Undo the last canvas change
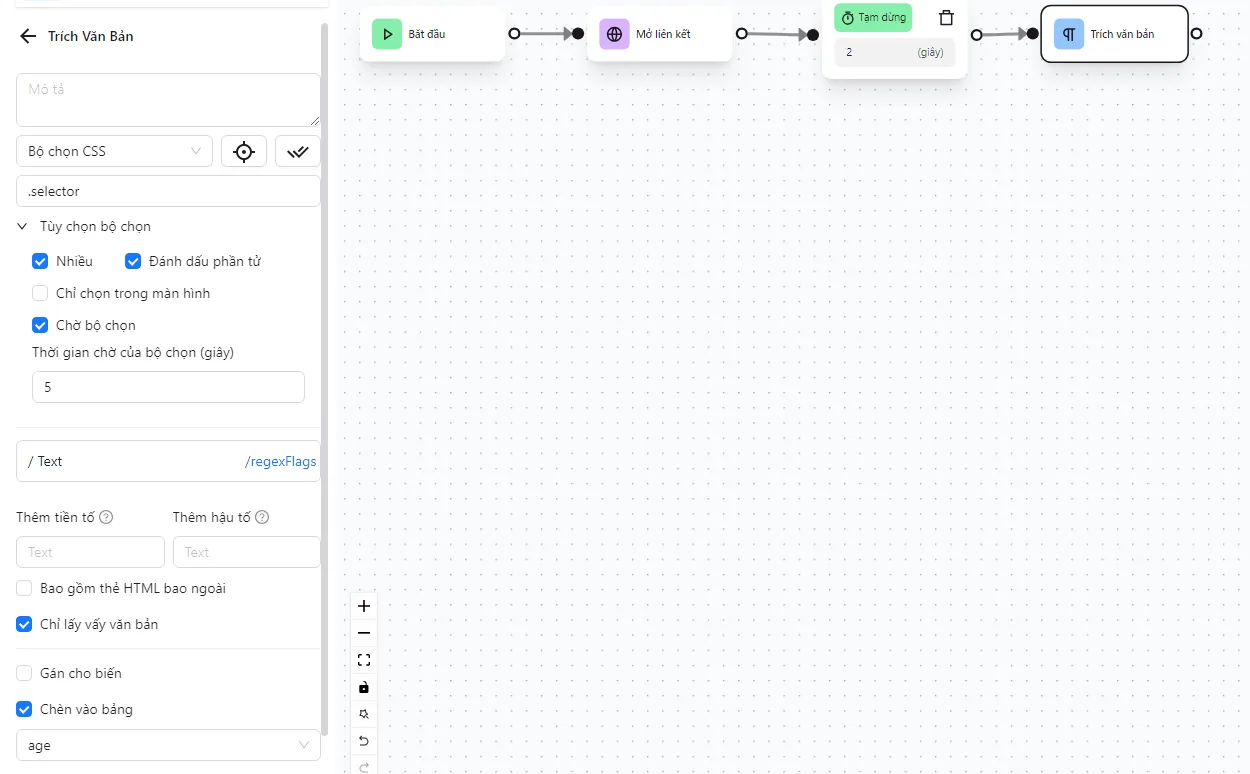 pyautogui.click(x=364, y=740)
